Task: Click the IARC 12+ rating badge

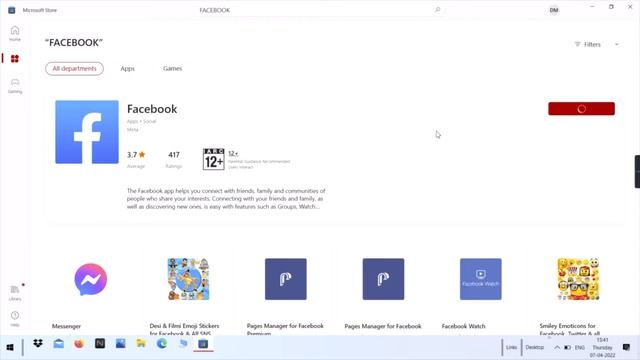Action: (x=213, y=159)
